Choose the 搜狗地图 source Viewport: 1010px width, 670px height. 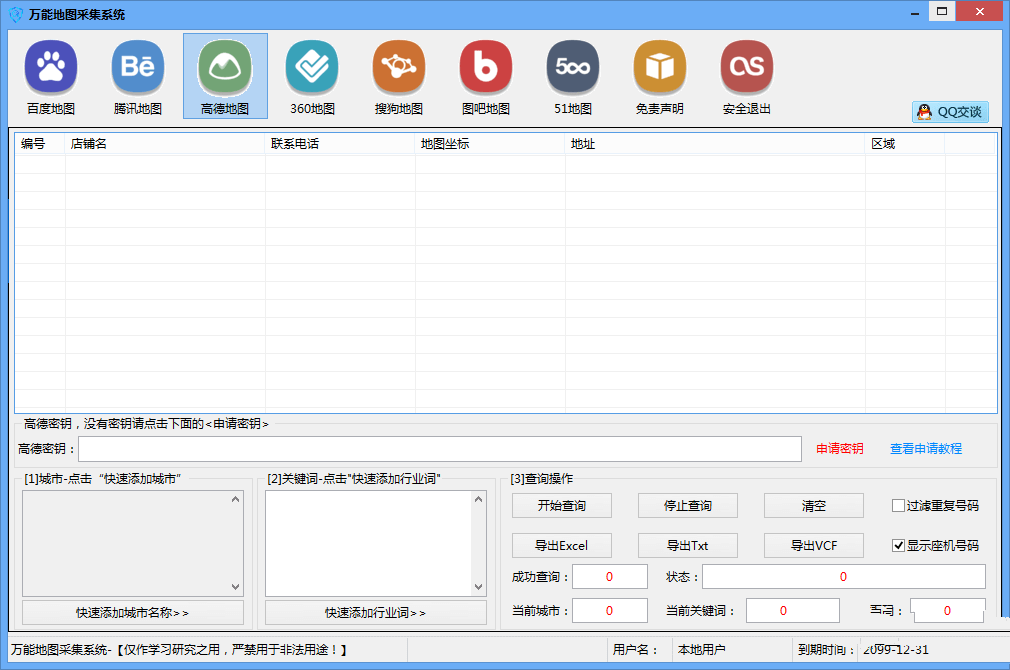click(399, 76)
